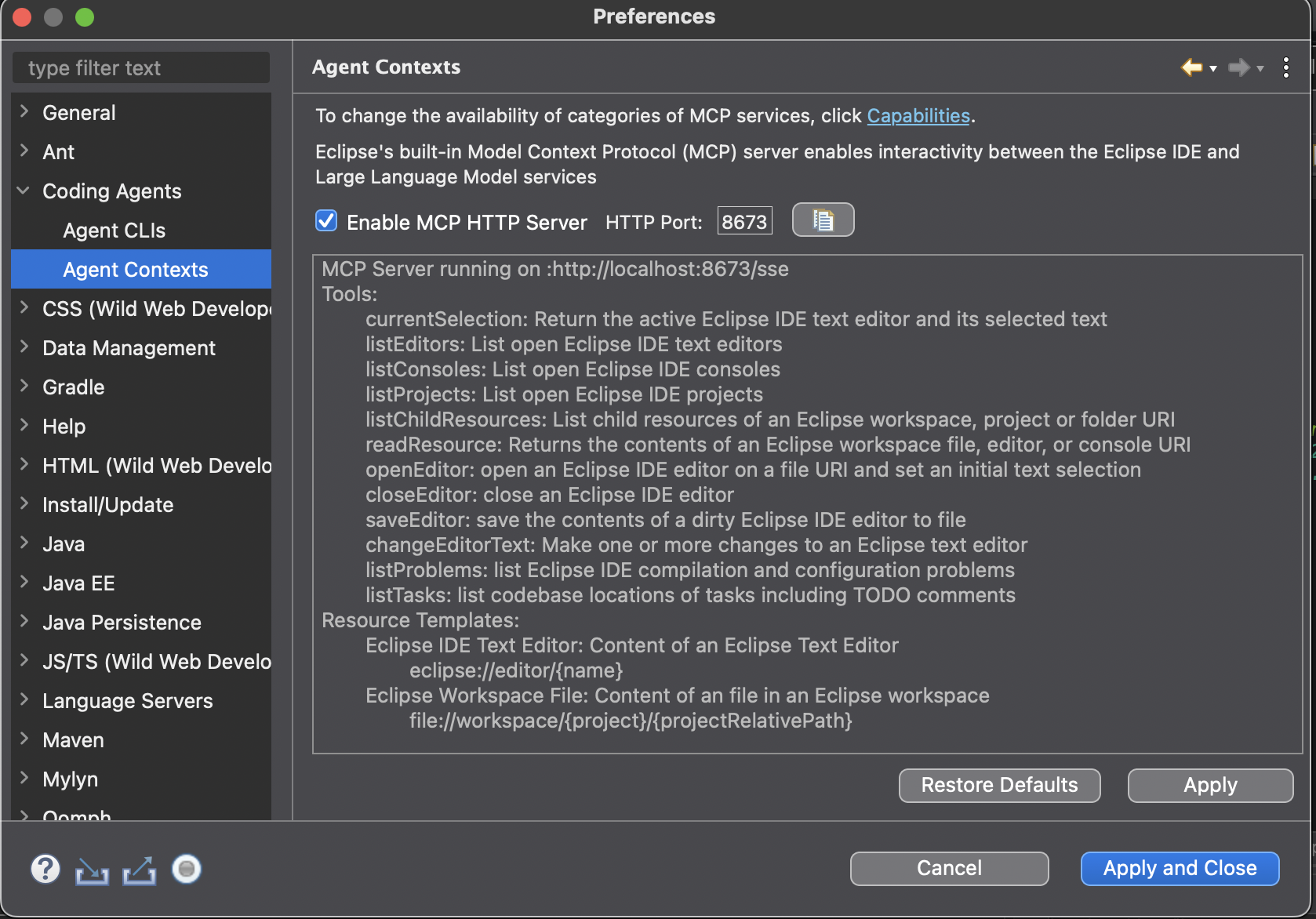Click the type filter text field
This screenshot has width=1316, height=919.
tap(141, 68)
